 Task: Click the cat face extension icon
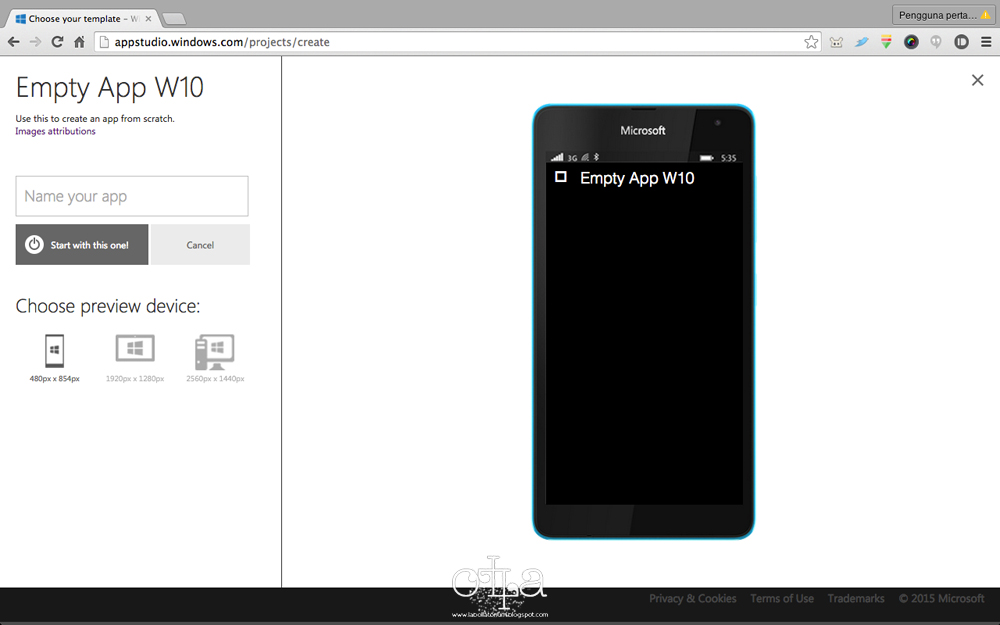(836, 42)
